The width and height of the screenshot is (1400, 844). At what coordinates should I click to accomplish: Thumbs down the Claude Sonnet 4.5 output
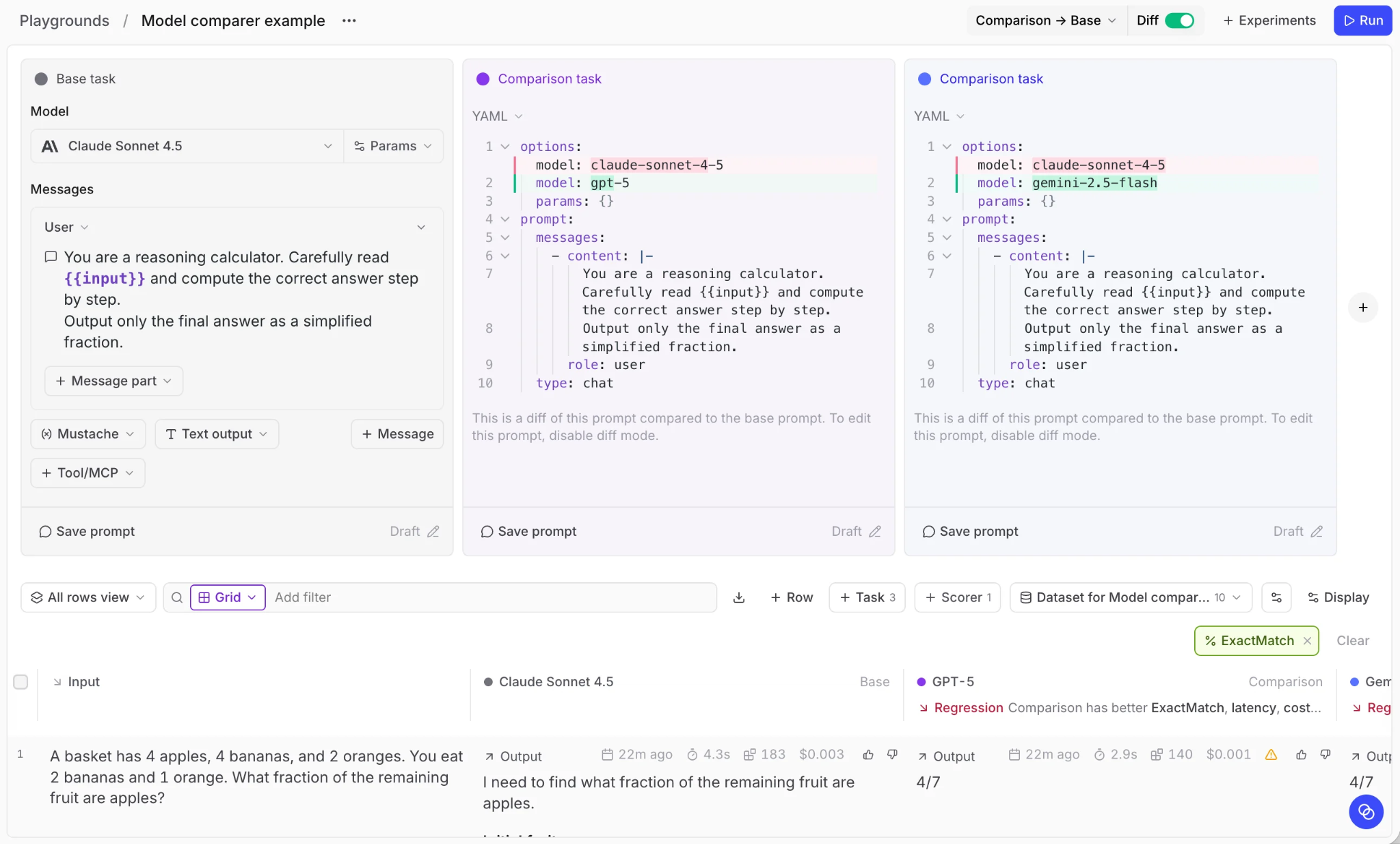pos(892,754)
